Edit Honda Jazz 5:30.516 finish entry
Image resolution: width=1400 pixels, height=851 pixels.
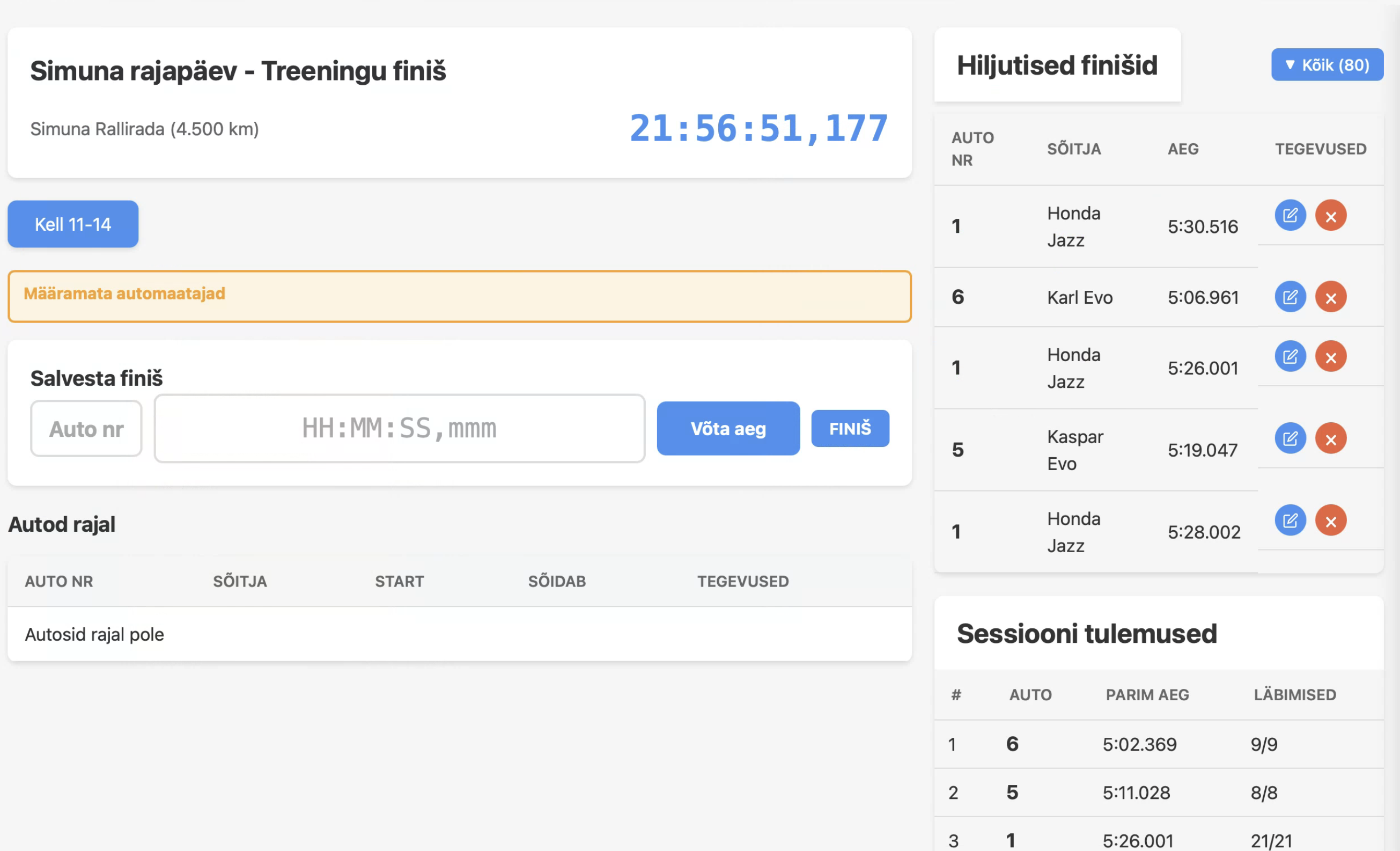tap(1290, 216)
